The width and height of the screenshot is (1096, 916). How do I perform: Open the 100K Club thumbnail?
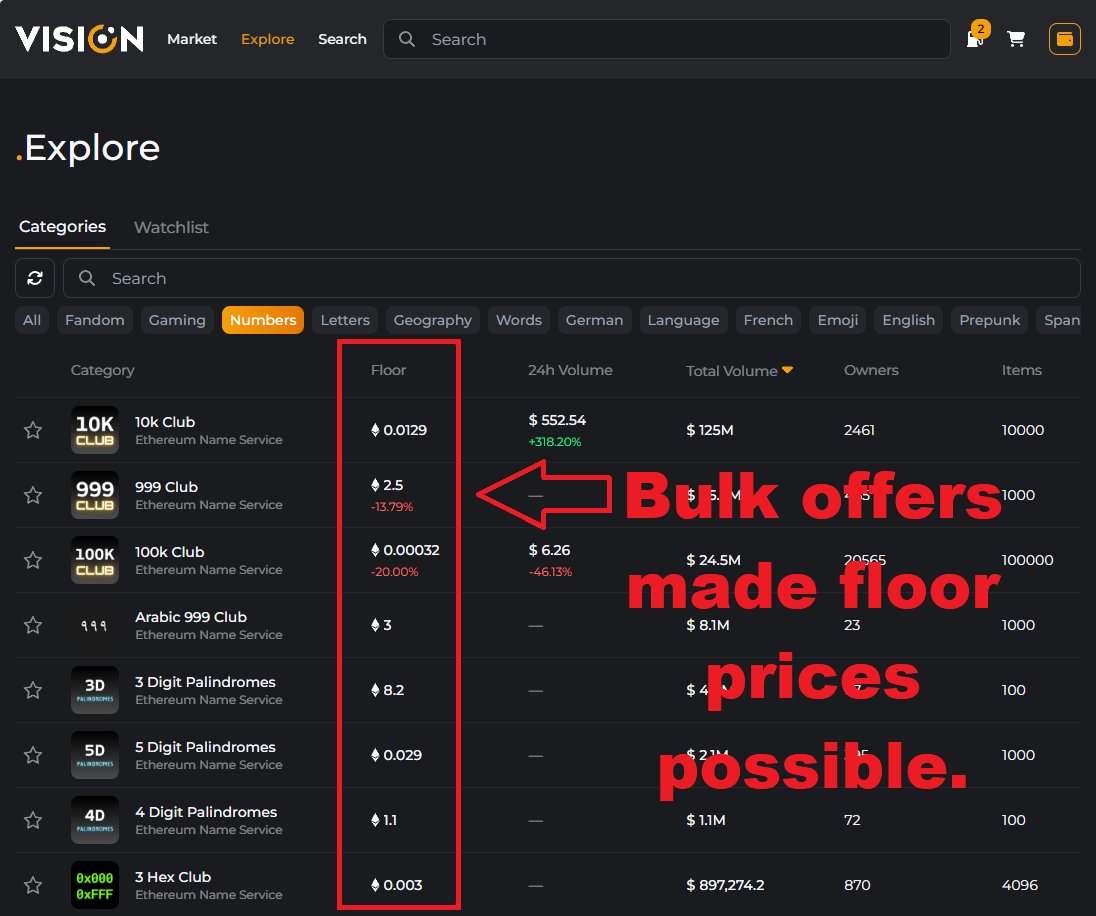(95, 560)
